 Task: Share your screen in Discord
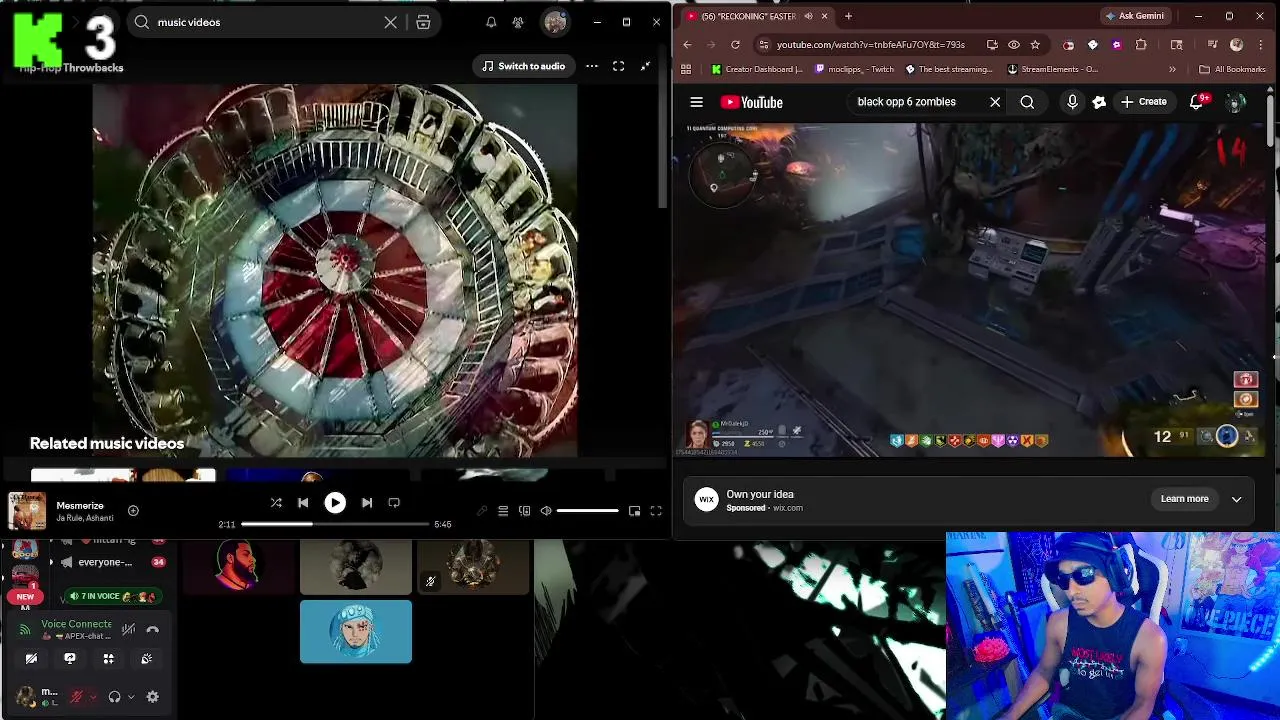click(70, 658)
